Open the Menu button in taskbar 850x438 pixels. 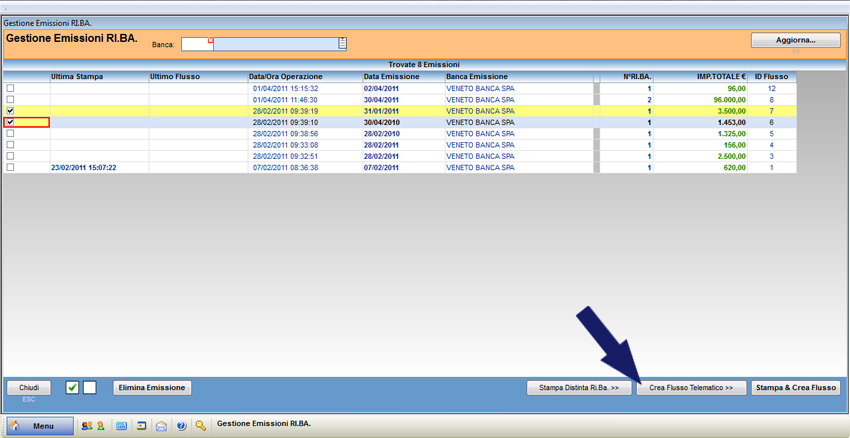coord(40,426)
